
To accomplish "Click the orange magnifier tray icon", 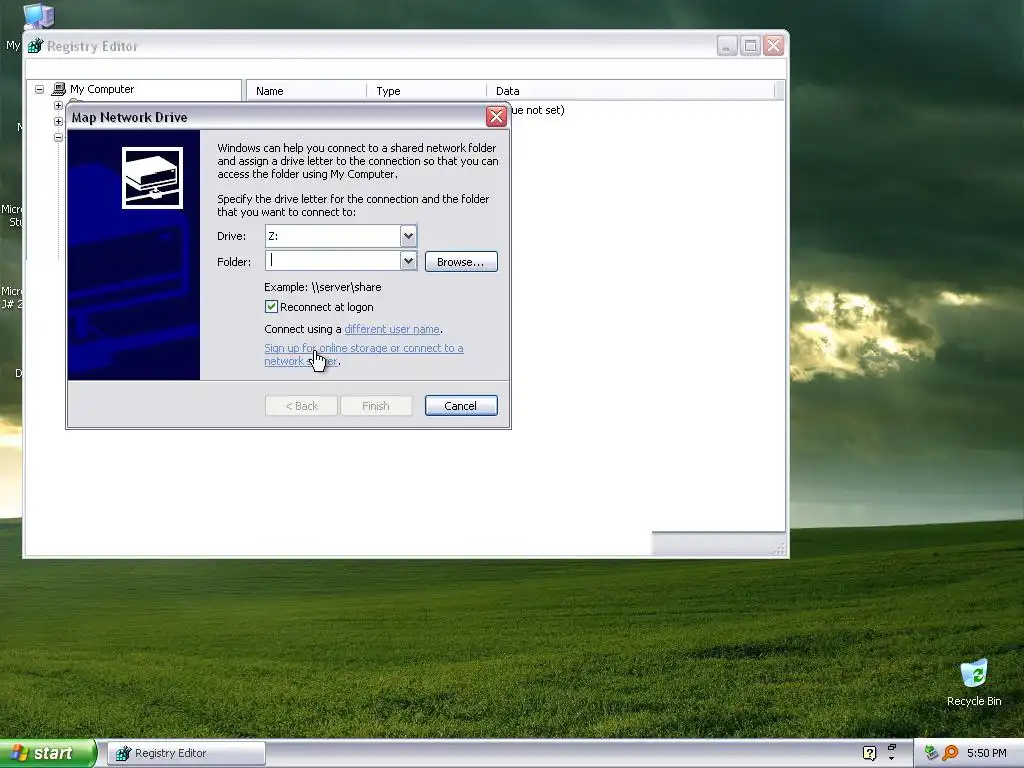I will point(951,753).
